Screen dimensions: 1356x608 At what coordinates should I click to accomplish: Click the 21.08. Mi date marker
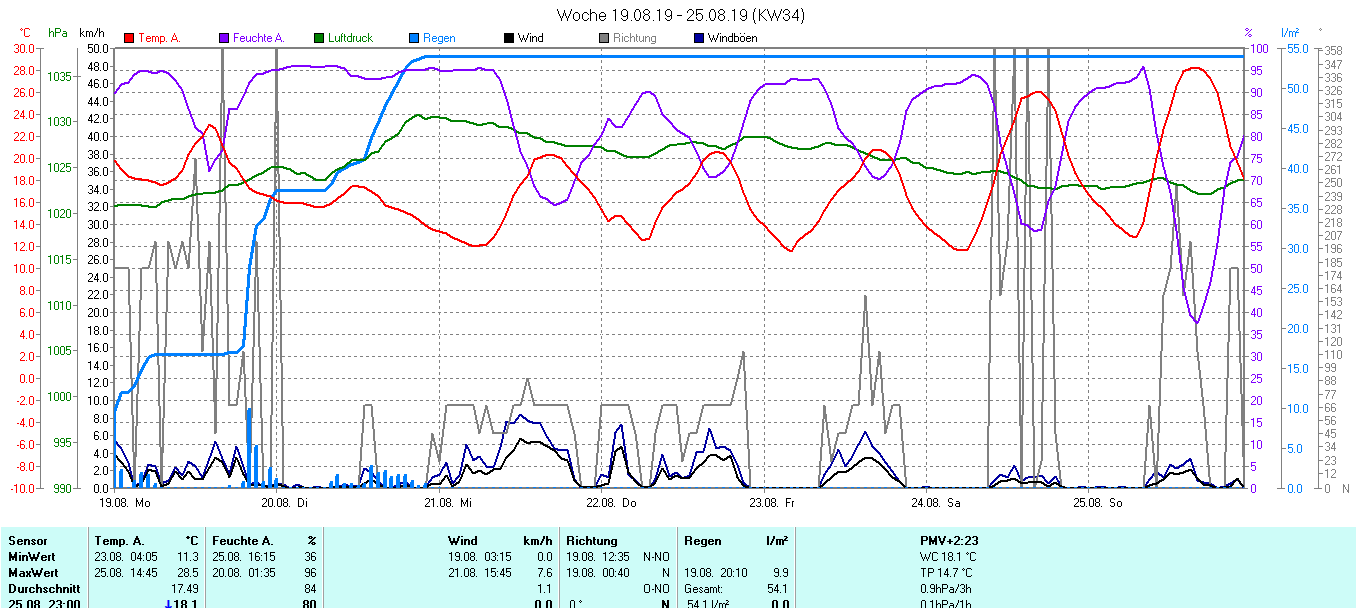(x=448, y=502)
